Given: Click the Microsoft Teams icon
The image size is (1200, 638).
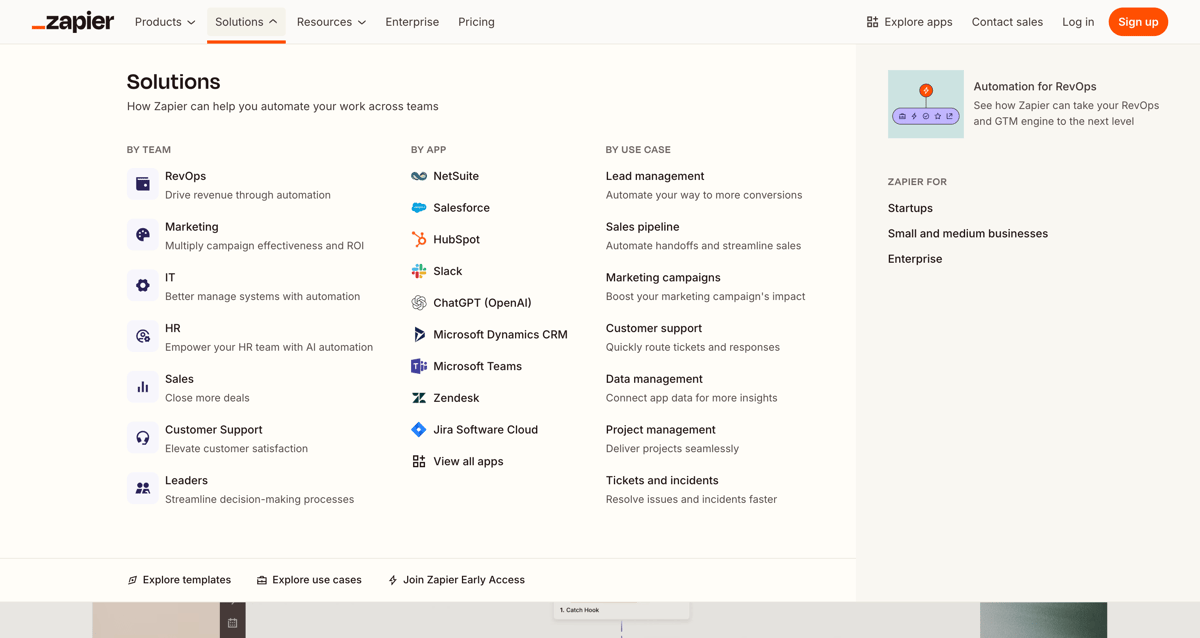Looking at the screenshot, I should [419, 366].
